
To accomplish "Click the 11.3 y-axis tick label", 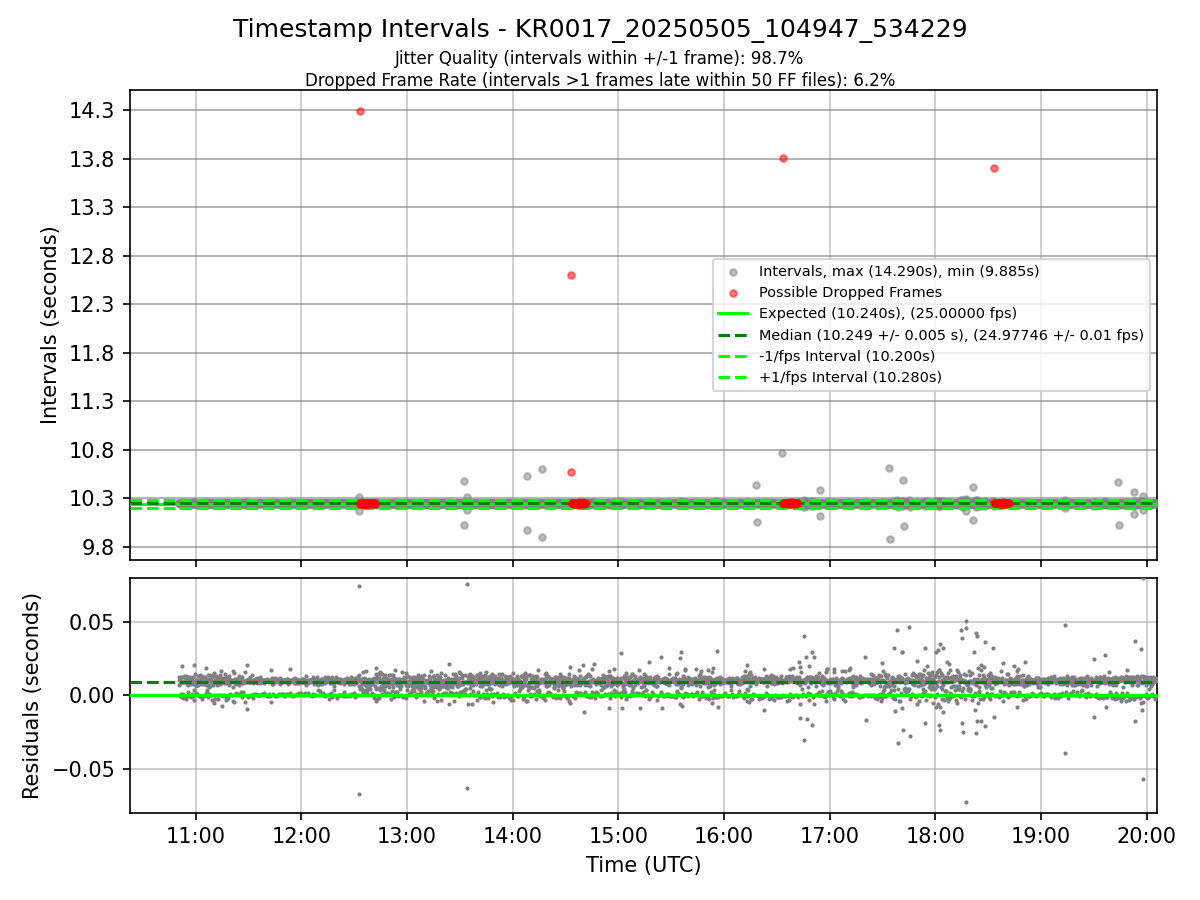I will tap(91, 401).
